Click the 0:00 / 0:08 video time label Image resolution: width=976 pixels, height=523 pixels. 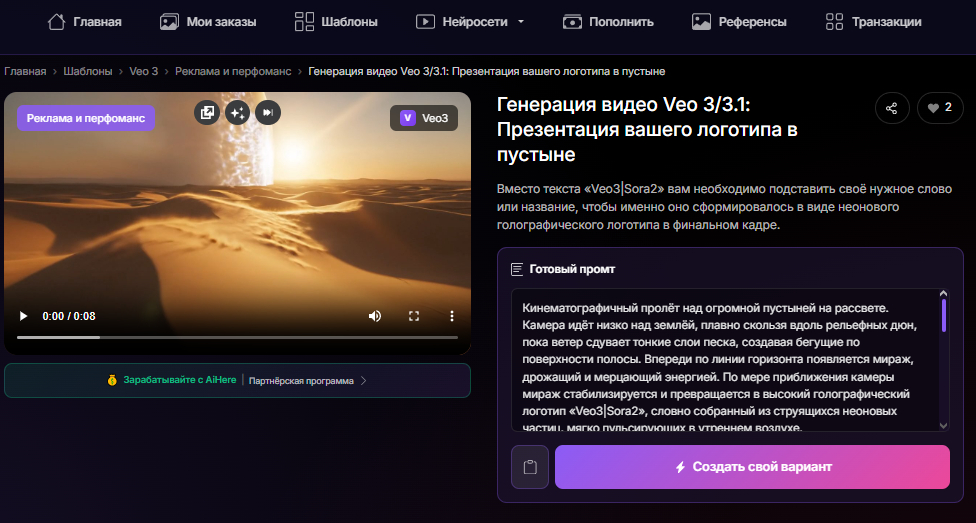(69, 316)
